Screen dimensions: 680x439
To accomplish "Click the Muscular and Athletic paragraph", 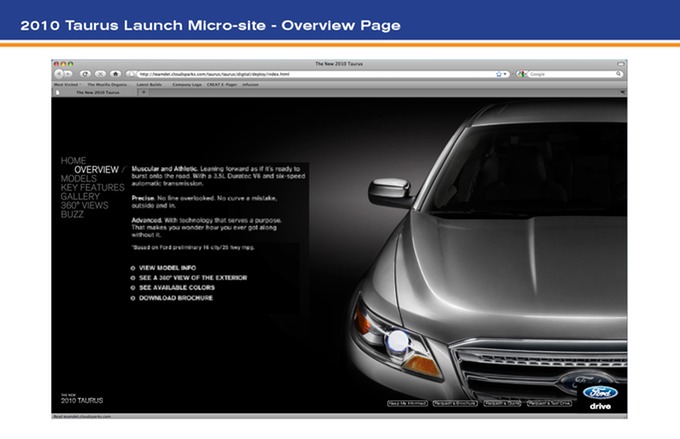I will pos(218,176).
